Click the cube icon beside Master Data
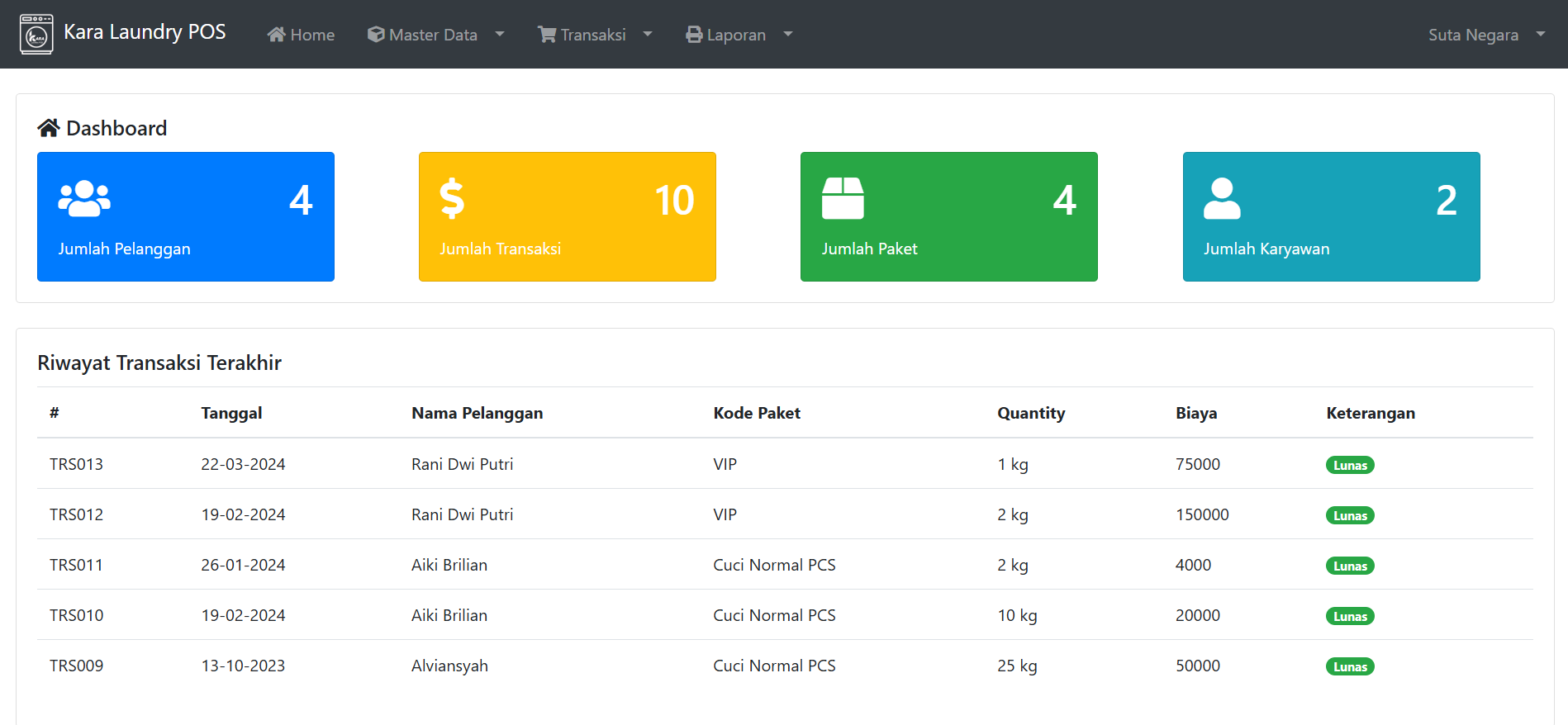Viewport: 1568px width, 725px height. tap(376, 35)
